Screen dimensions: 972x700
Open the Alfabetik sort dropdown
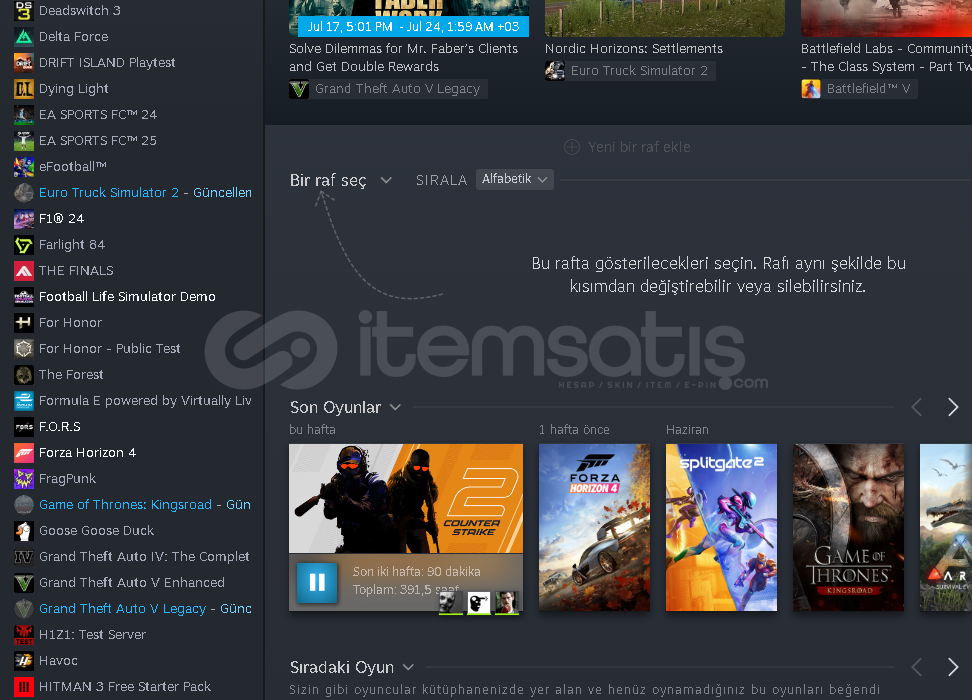tap(515, 179)
